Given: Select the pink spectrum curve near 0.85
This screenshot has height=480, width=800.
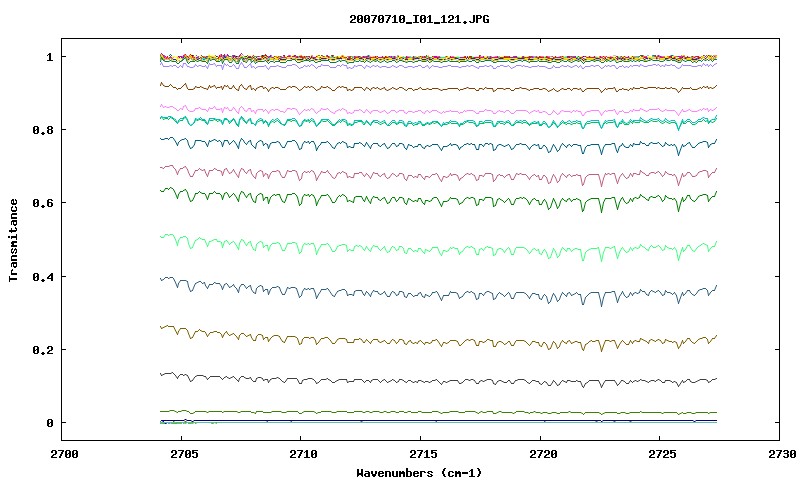Looking at the screenshot, I should tap(439, 112).
